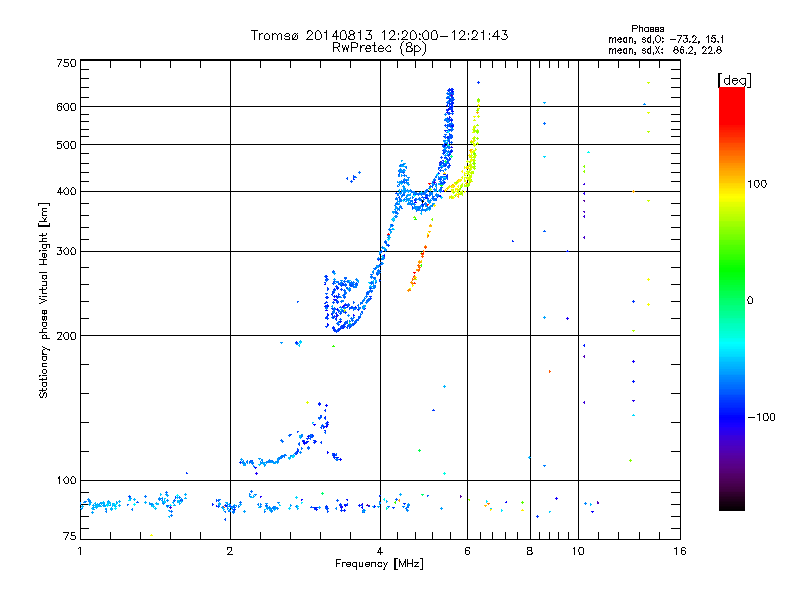The width and height of the screenshot is (800, 600).
Task: Click the '600' y-axis tick label
Action: [67, 107]
